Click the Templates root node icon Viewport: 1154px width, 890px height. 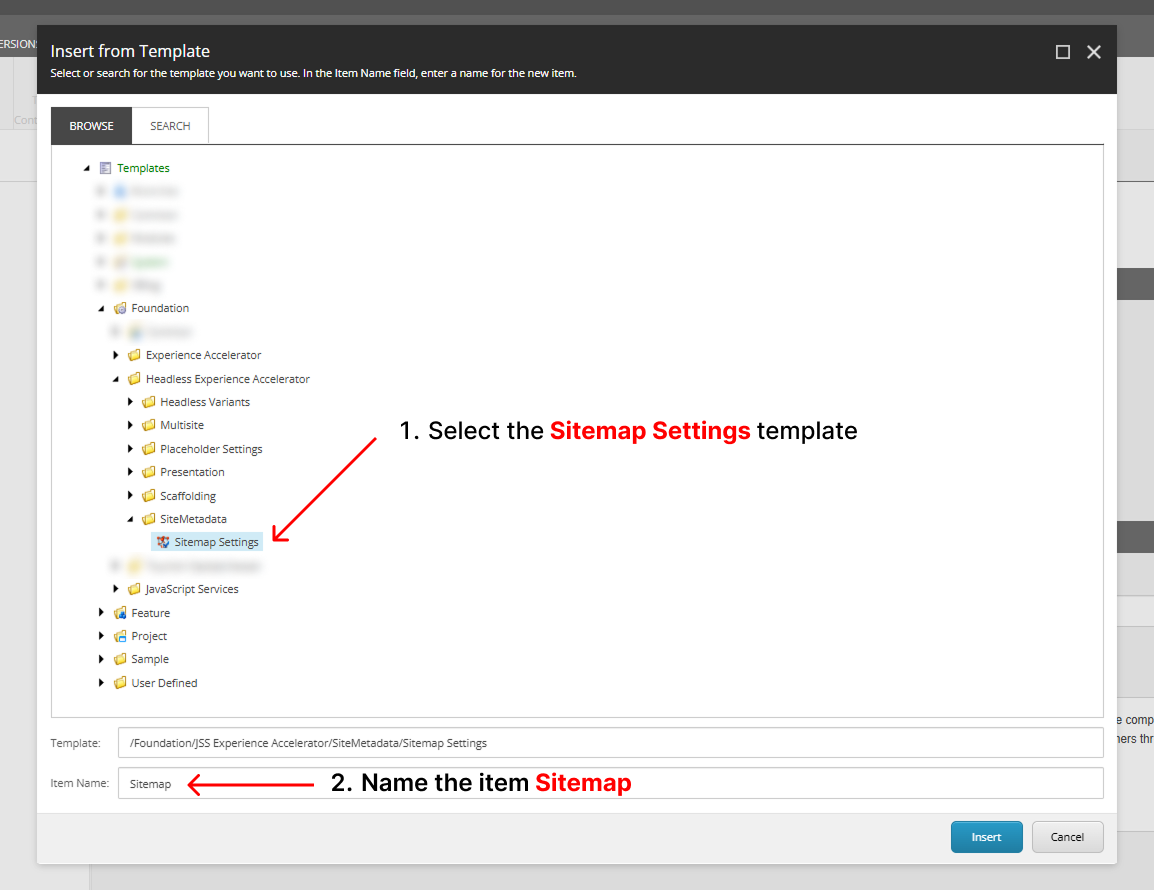pos(105,168)
